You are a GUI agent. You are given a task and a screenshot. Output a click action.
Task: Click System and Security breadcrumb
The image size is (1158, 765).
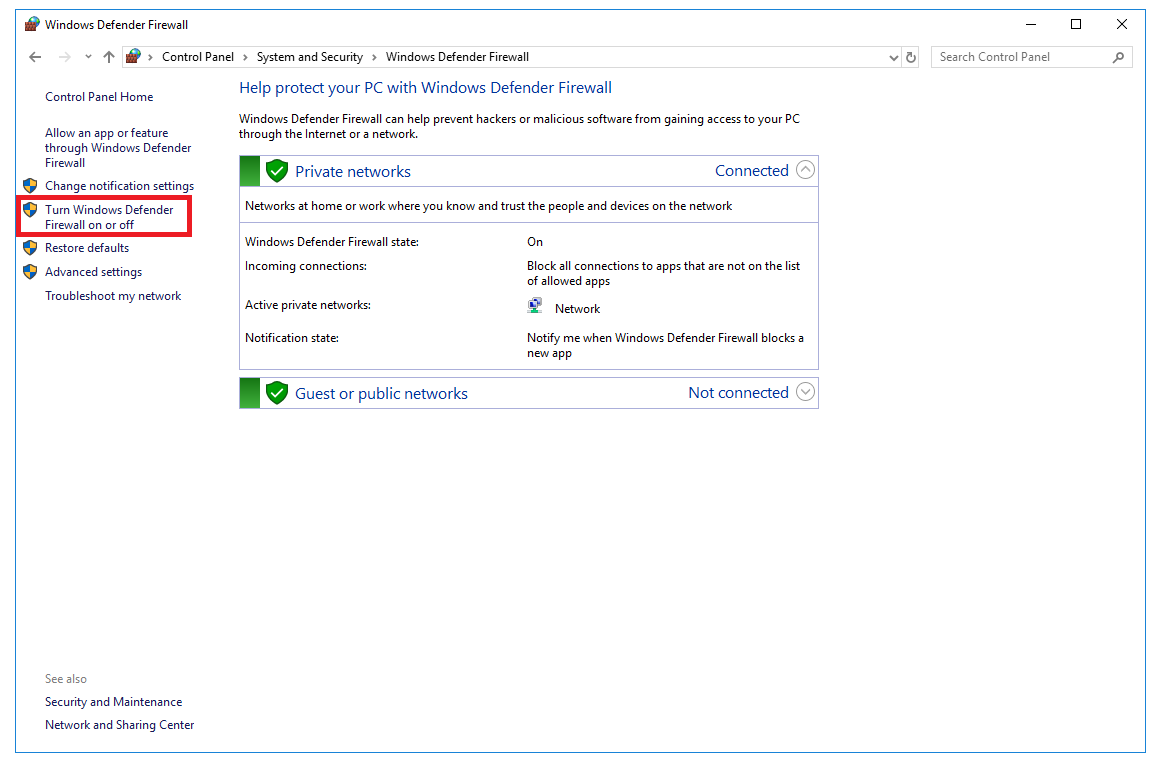[309, 57]
